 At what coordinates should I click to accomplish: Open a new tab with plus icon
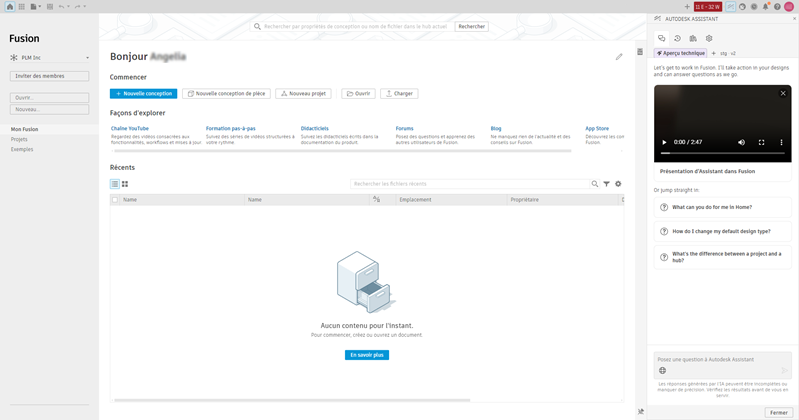point(687,7)
